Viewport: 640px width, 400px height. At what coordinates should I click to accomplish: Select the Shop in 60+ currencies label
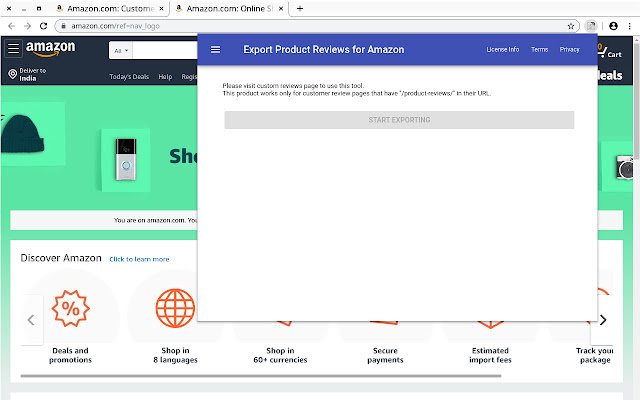280,355
